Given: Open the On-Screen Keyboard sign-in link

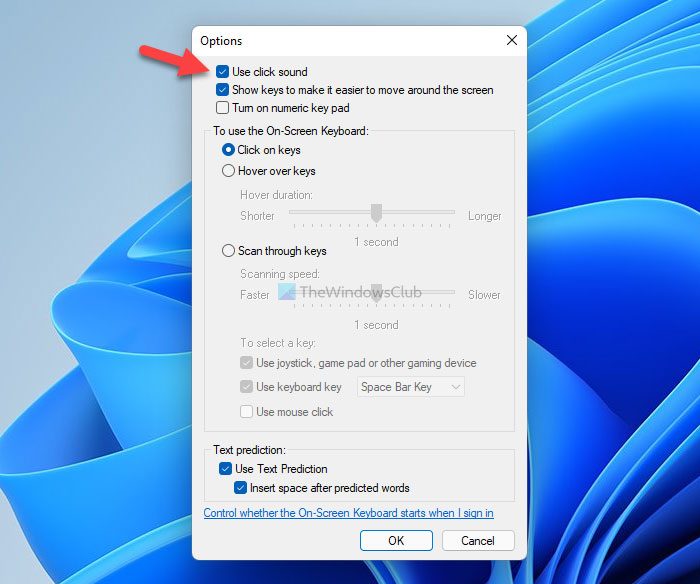Looking at the screenshot, I should point(348,513).
